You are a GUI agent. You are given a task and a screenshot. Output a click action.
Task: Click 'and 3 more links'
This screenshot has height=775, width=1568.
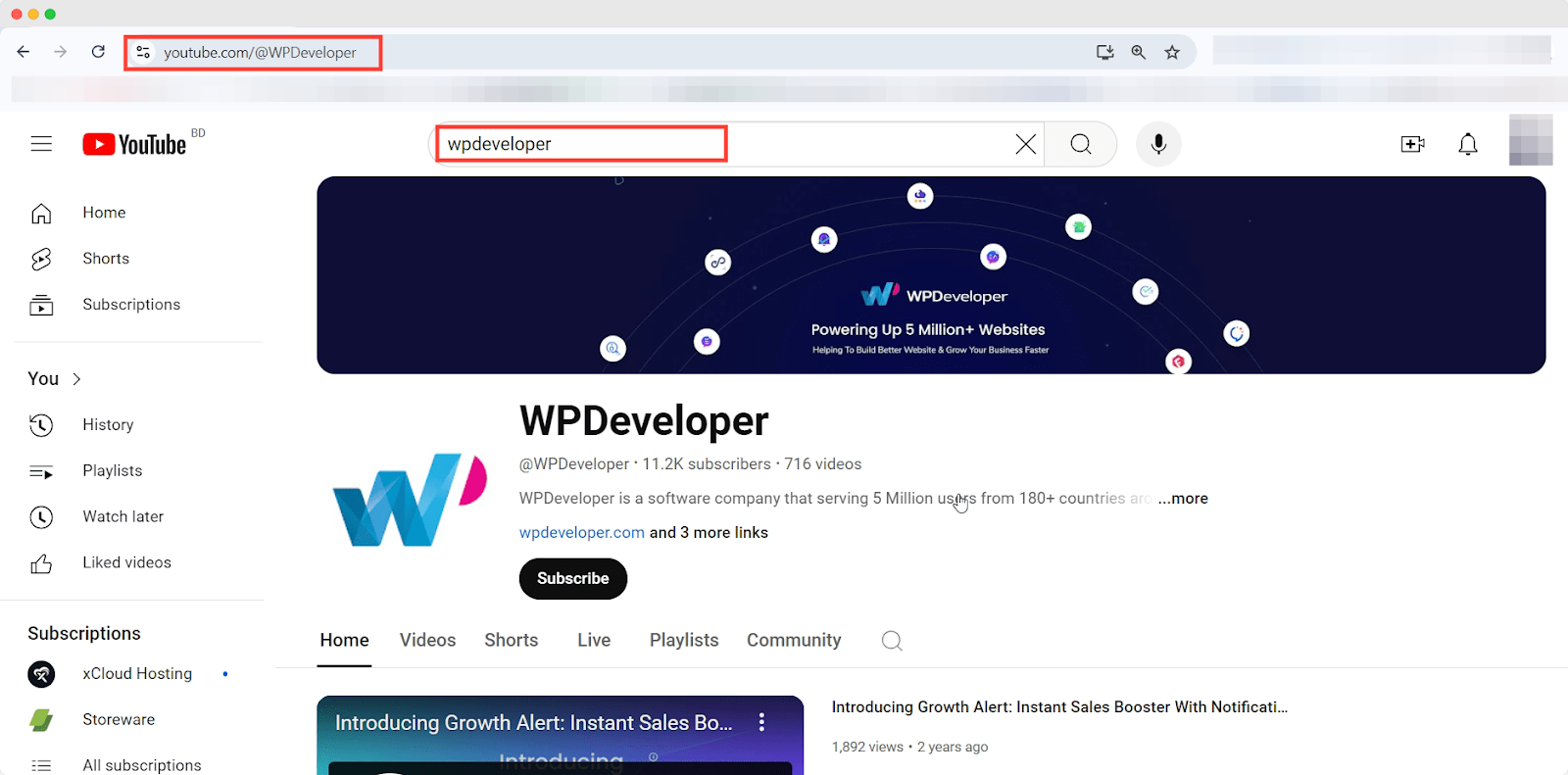pyautogui.click(x=709, y=532)
